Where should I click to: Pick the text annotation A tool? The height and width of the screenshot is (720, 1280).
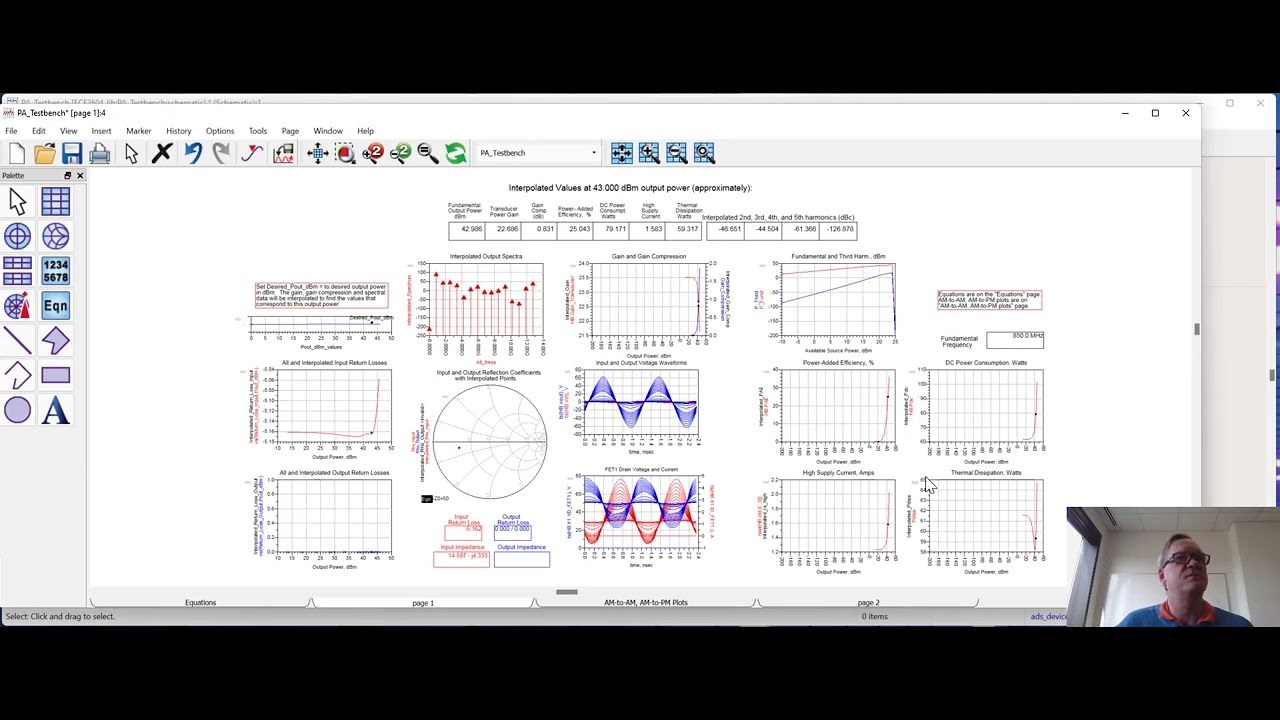[x=55, y=410]
